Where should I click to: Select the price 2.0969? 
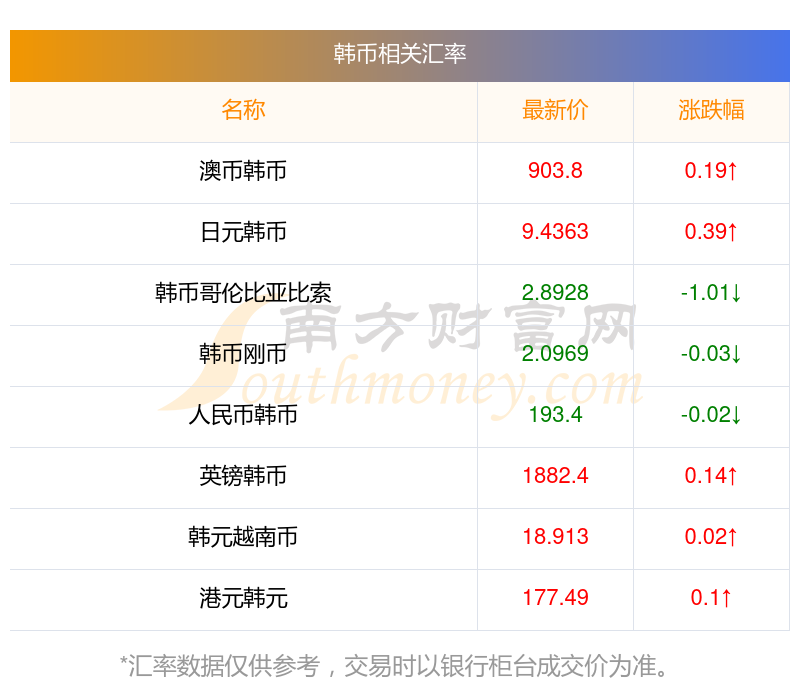[555, 354]
